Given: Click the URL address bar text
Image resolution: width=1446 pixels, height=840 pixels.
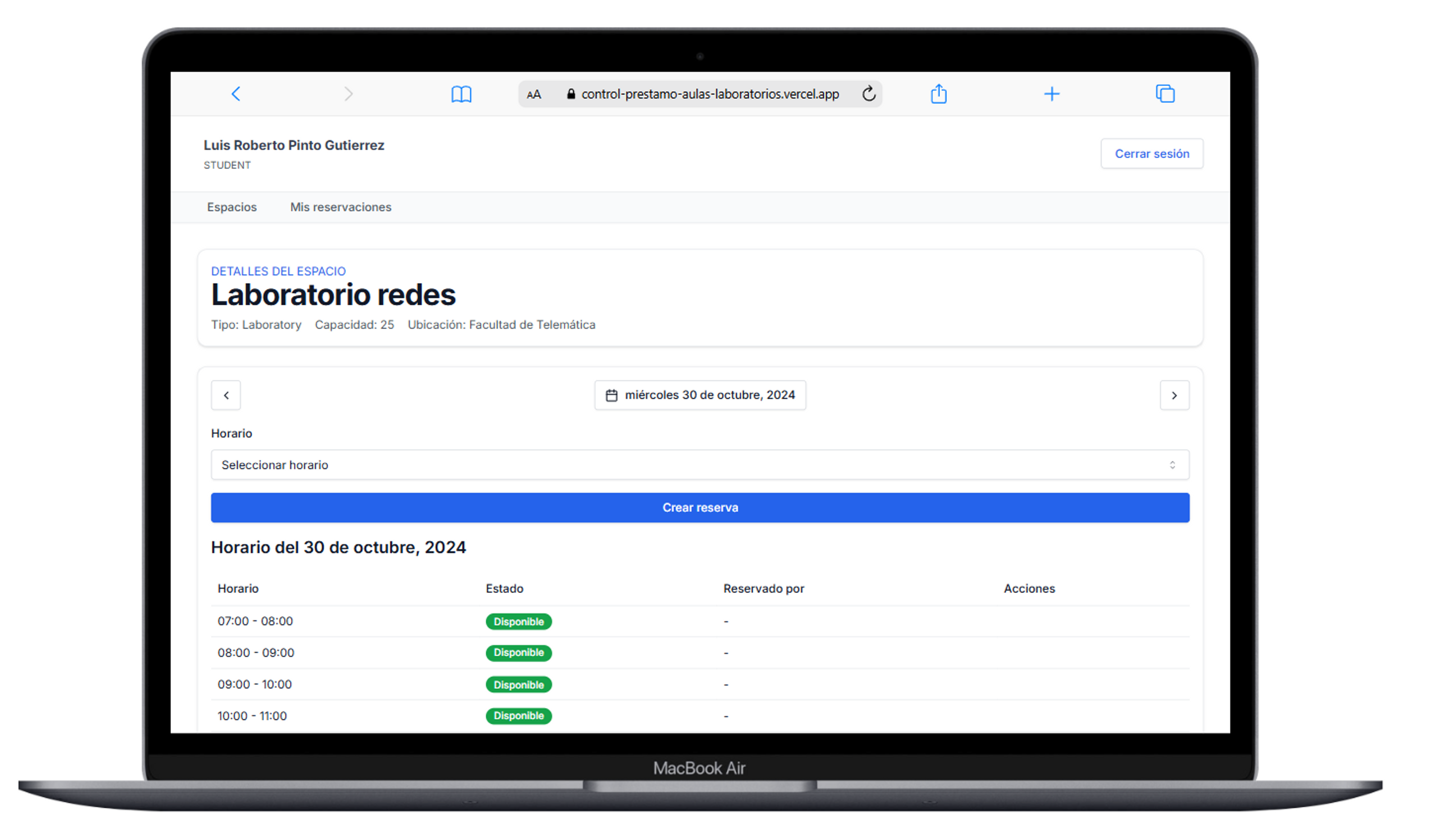Looking at the screenshot, I should pyautogui.click(x=709, y=94).
